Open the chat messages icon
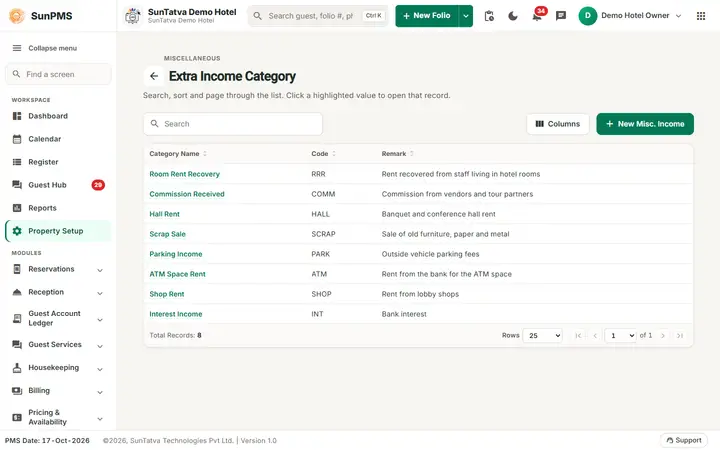This screenshot has width=720, height=450. pyautogui.click(x=561, y=16)
